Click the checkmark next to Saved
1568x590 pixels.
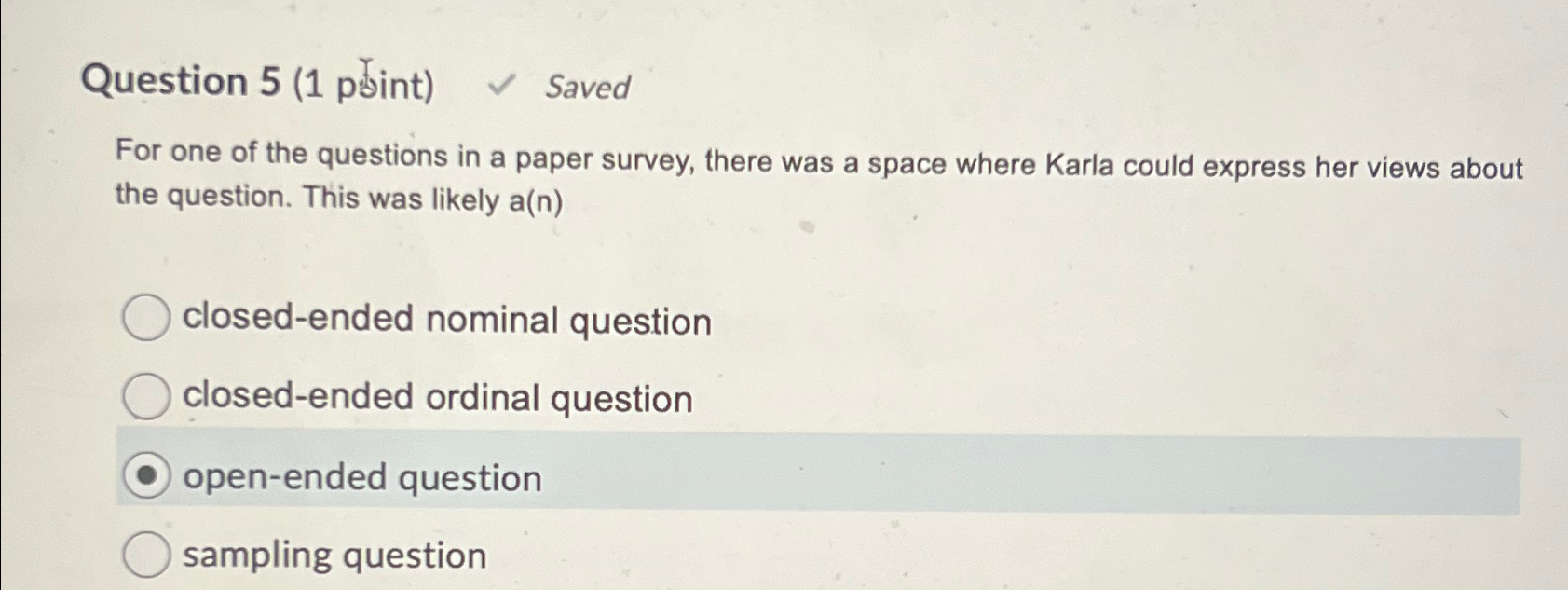point(503,87)
